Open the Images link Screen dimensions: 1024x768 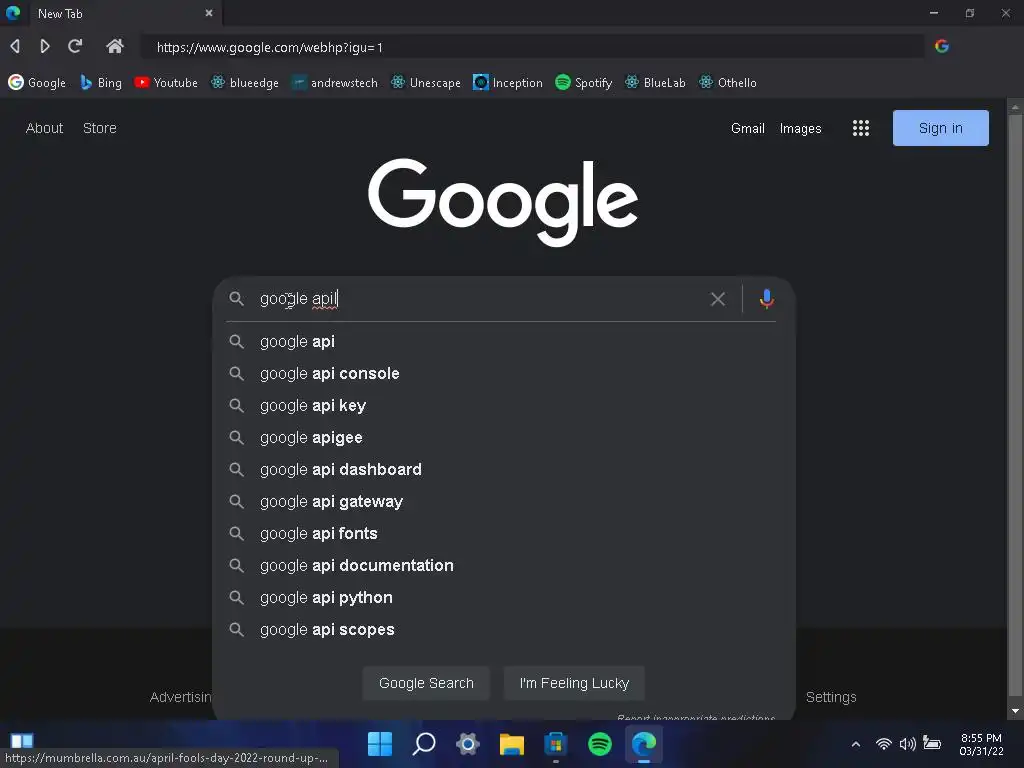[x=801, y=128]
